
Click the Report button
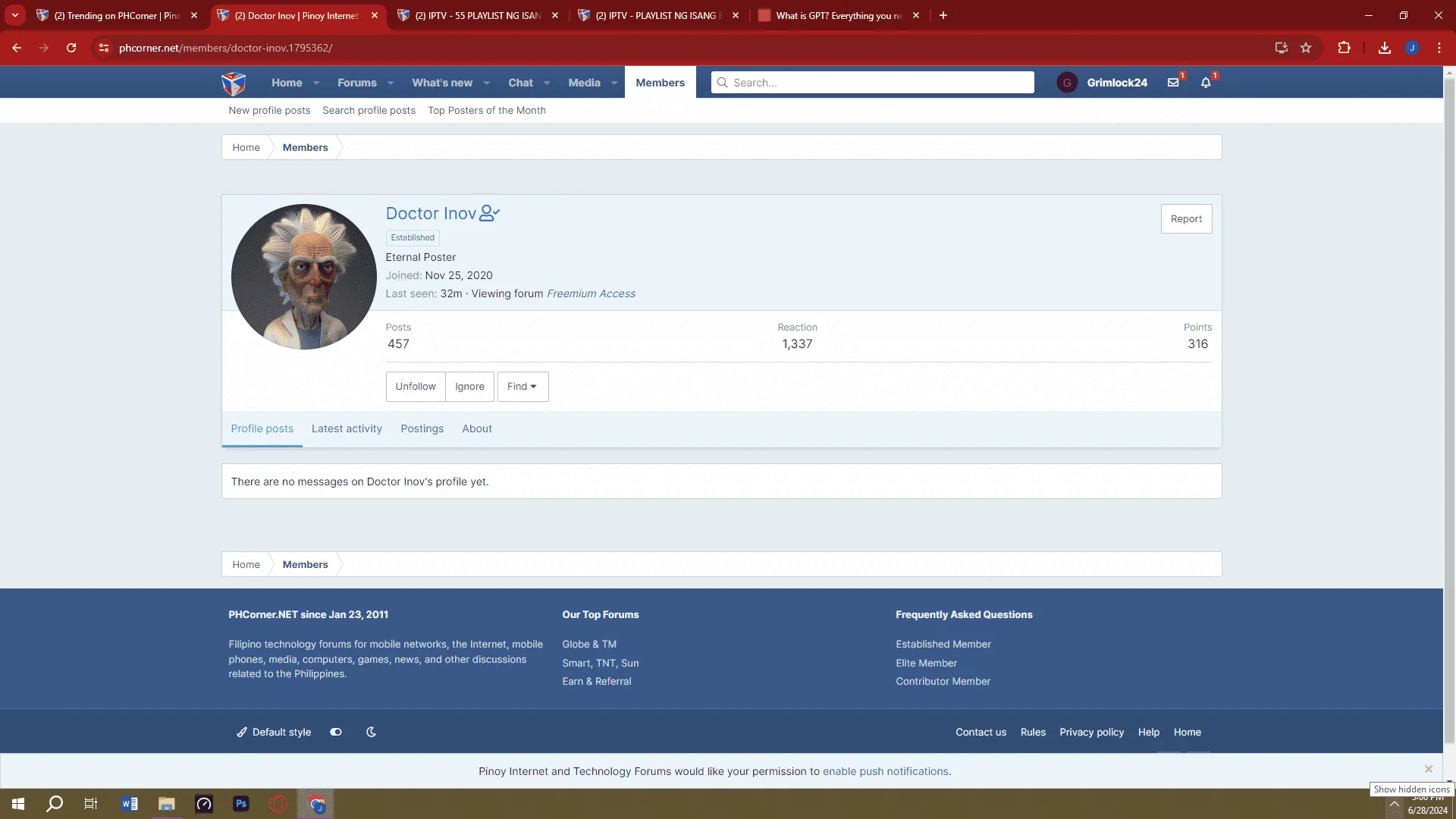tap(1186, 218)
